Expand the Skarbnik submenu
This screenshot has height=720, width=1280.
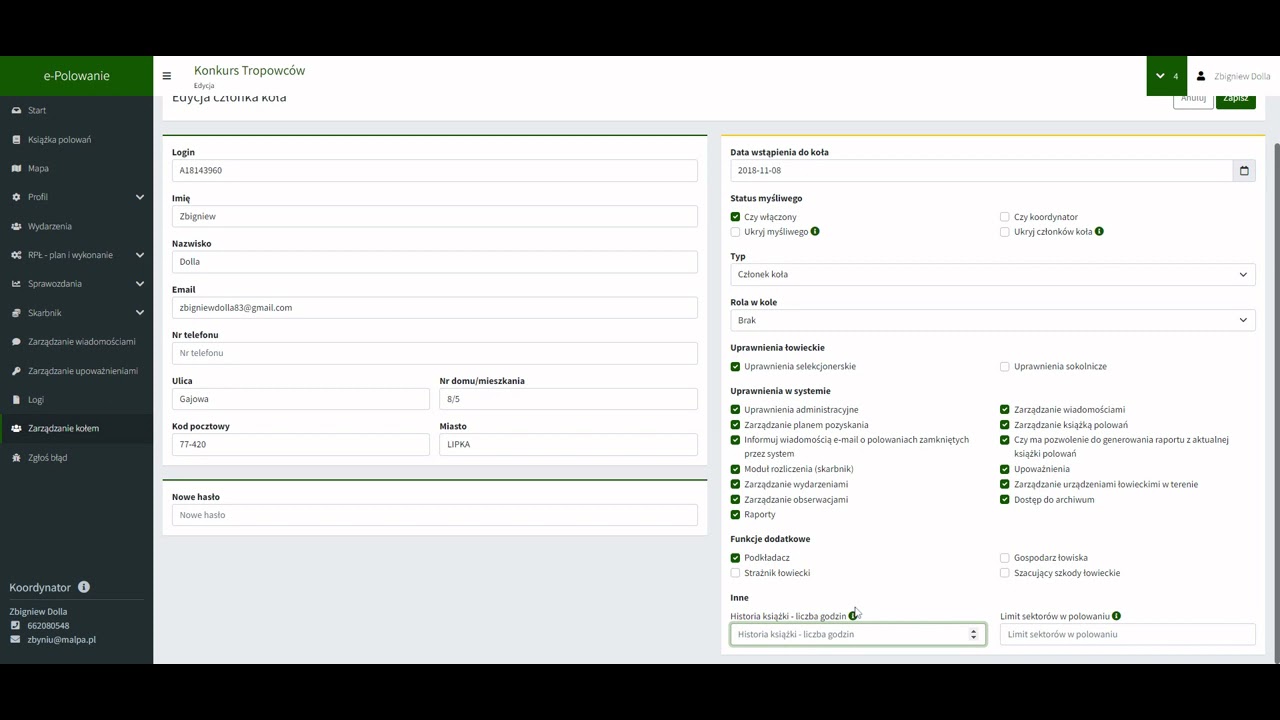click(140, 313)
